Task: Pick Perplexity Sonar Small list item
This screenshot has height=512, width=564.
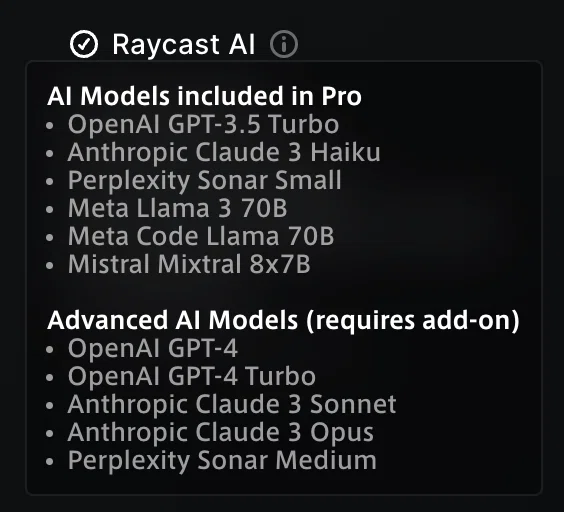Action: pos(205,180)
